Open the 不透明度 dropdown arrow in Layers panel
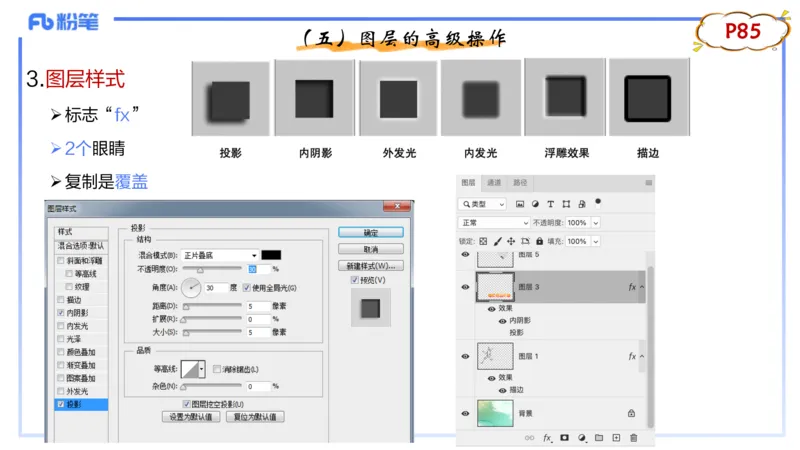 [595, 223]
